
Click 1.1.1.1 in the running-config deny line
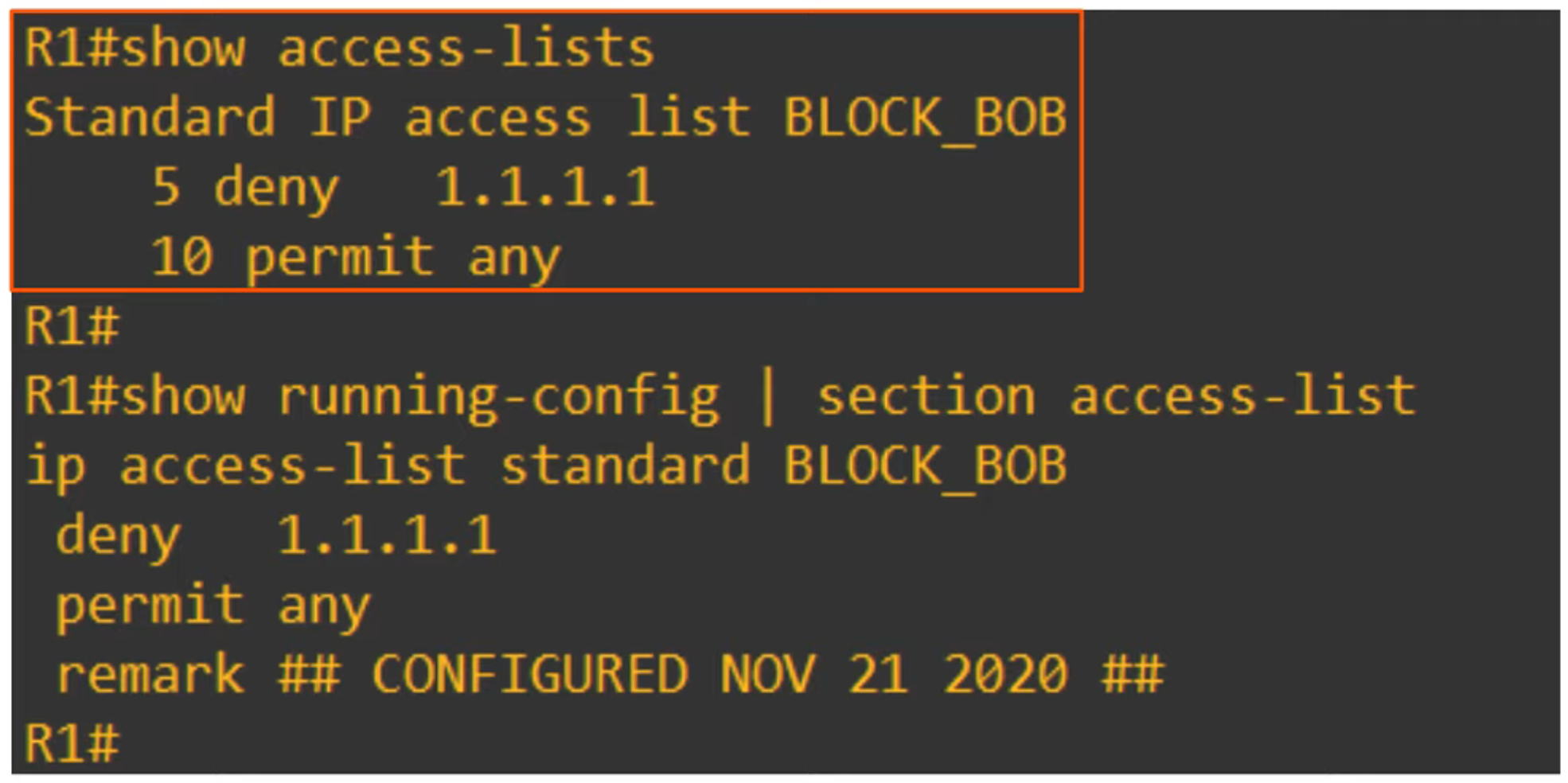point(387,535)
